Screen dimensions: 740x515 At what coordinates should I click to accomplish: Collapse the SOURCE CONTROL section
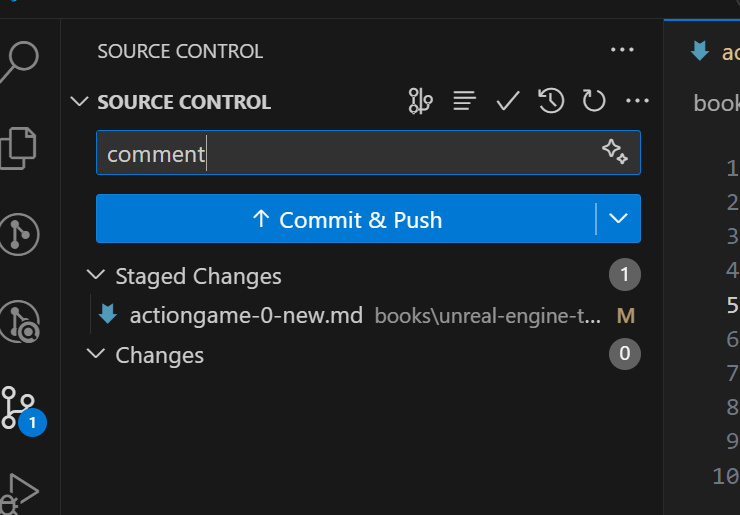[x=79, y=101]
